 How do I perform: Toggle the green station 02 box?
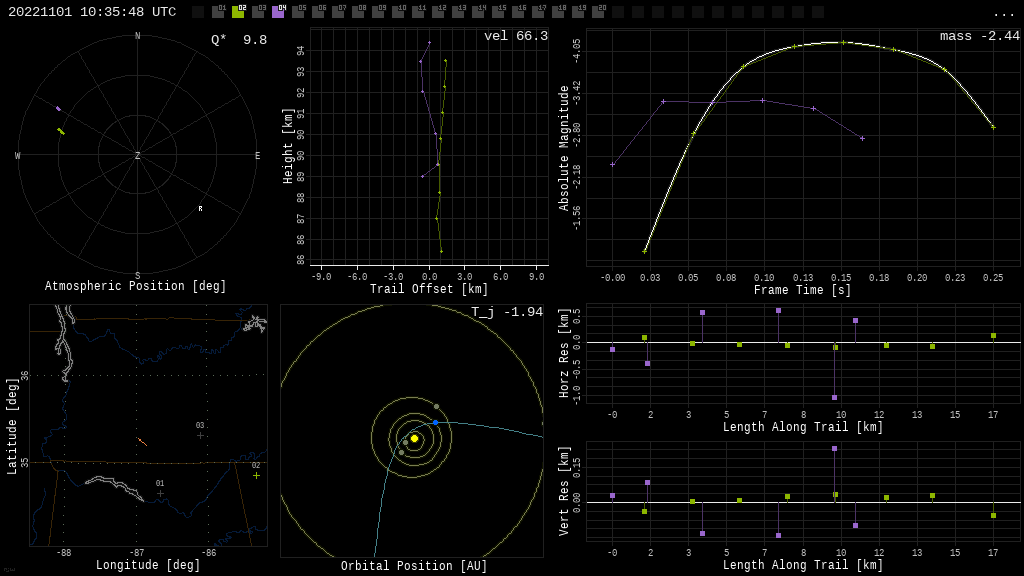tap(238, 12)
